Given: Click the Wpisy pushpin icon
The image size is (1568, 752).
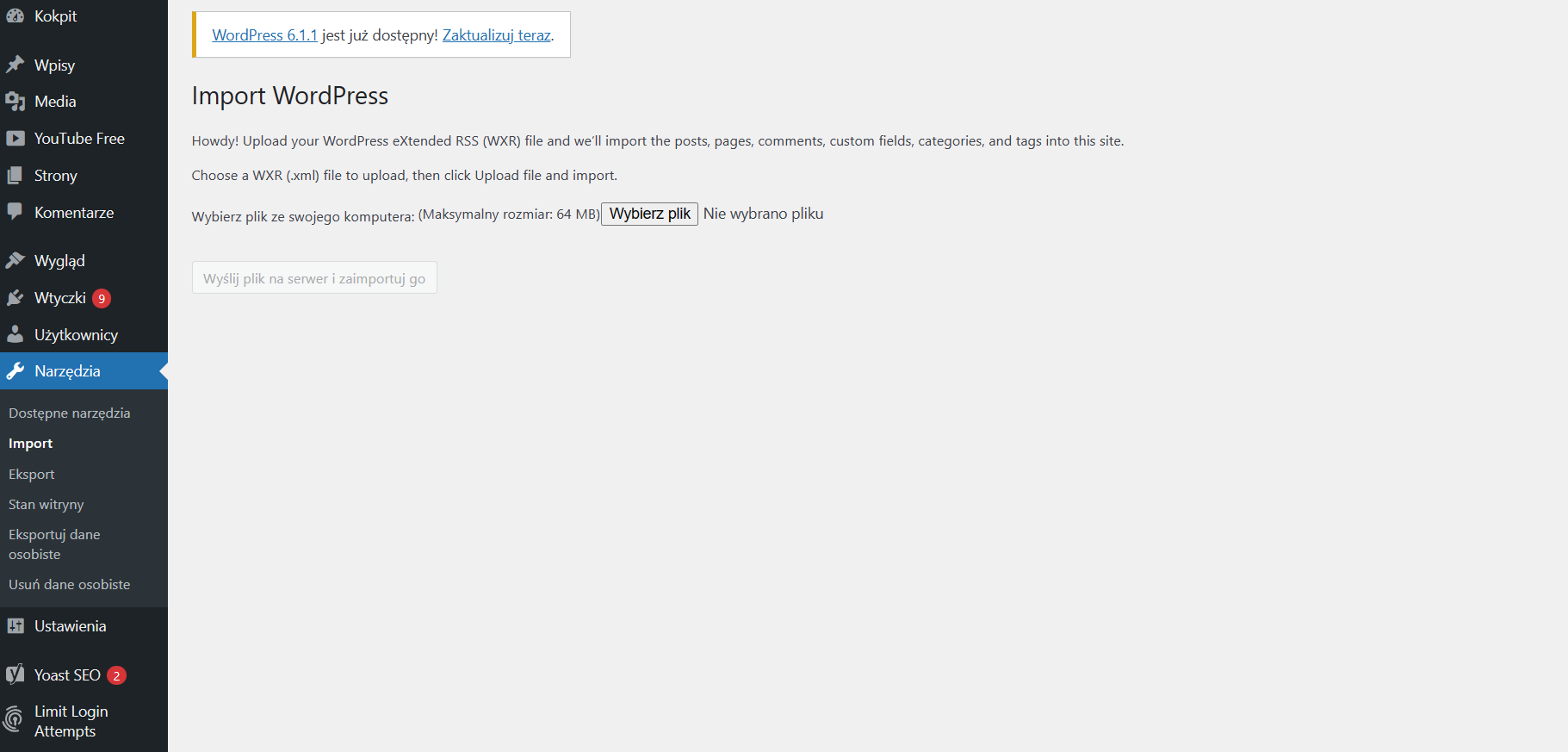Looking at the screenshot, I should [15, 65].
